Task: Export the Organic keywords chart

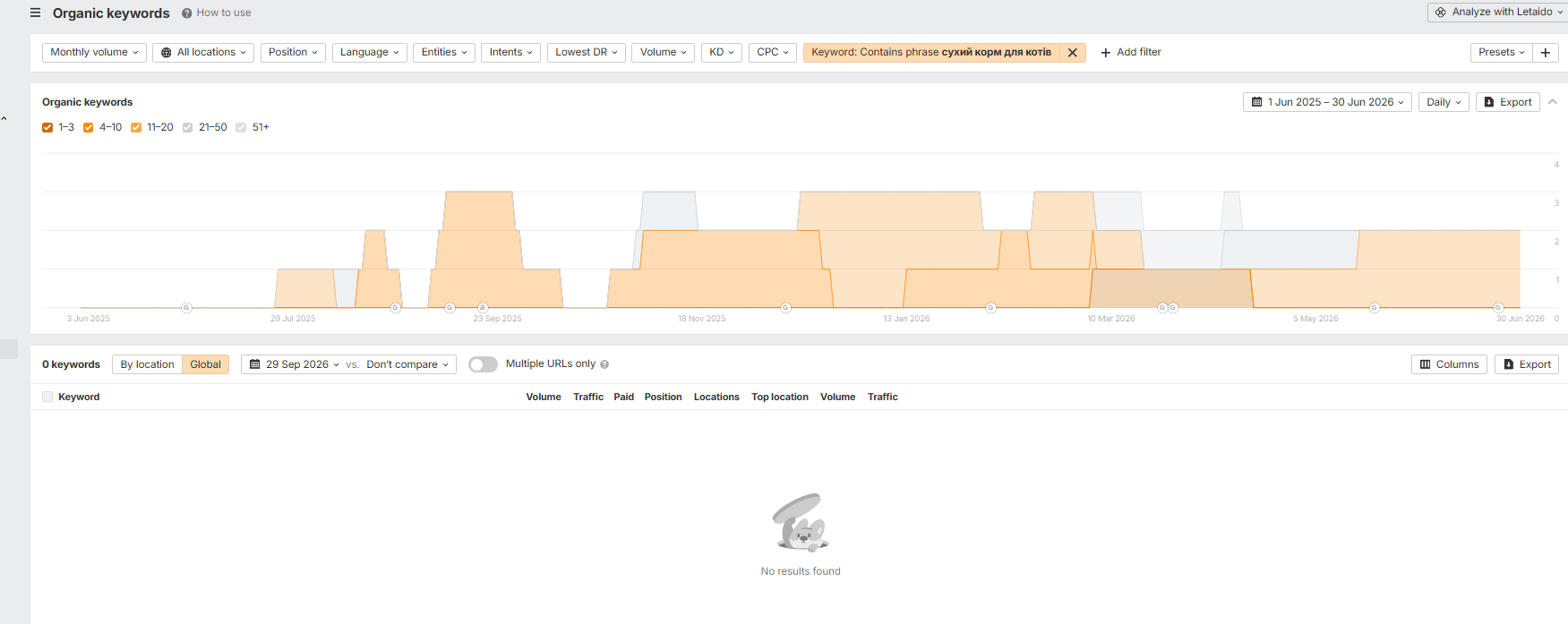Action: (1508, 102)
